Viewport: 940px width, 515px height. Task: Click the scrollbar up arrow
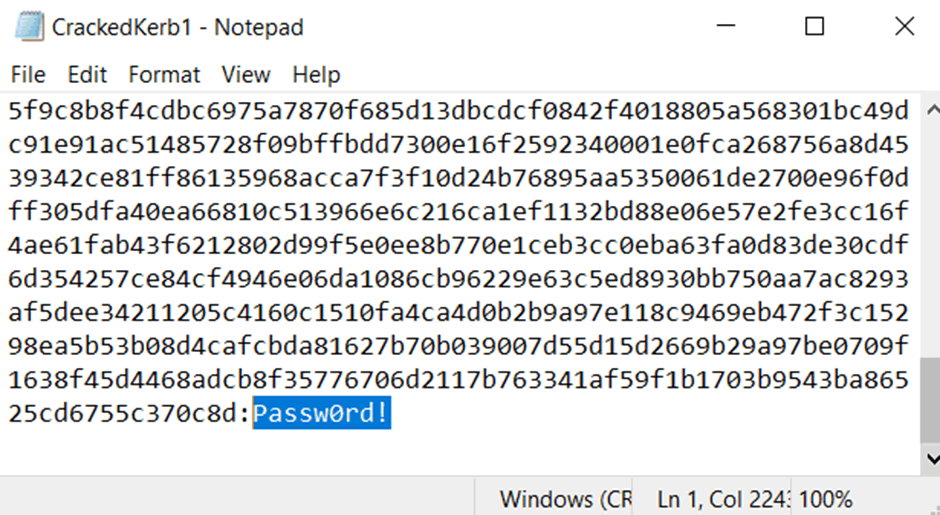(932, 110)
